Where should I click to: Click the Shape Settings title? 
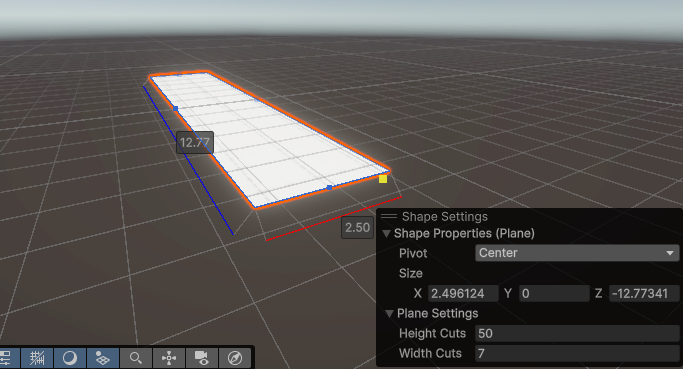click(445, 217)
